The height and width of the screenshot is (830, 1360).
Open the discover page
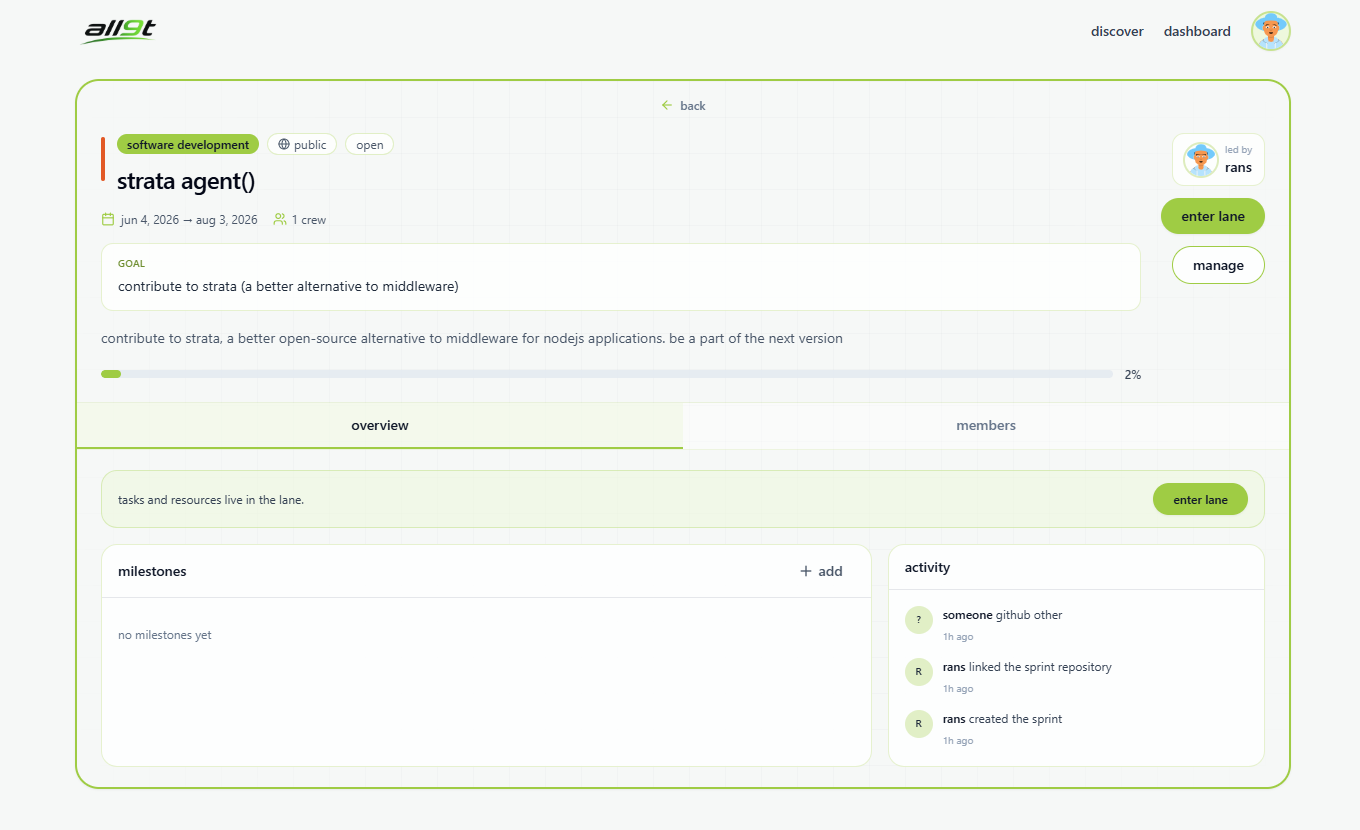click(1117, 31)
